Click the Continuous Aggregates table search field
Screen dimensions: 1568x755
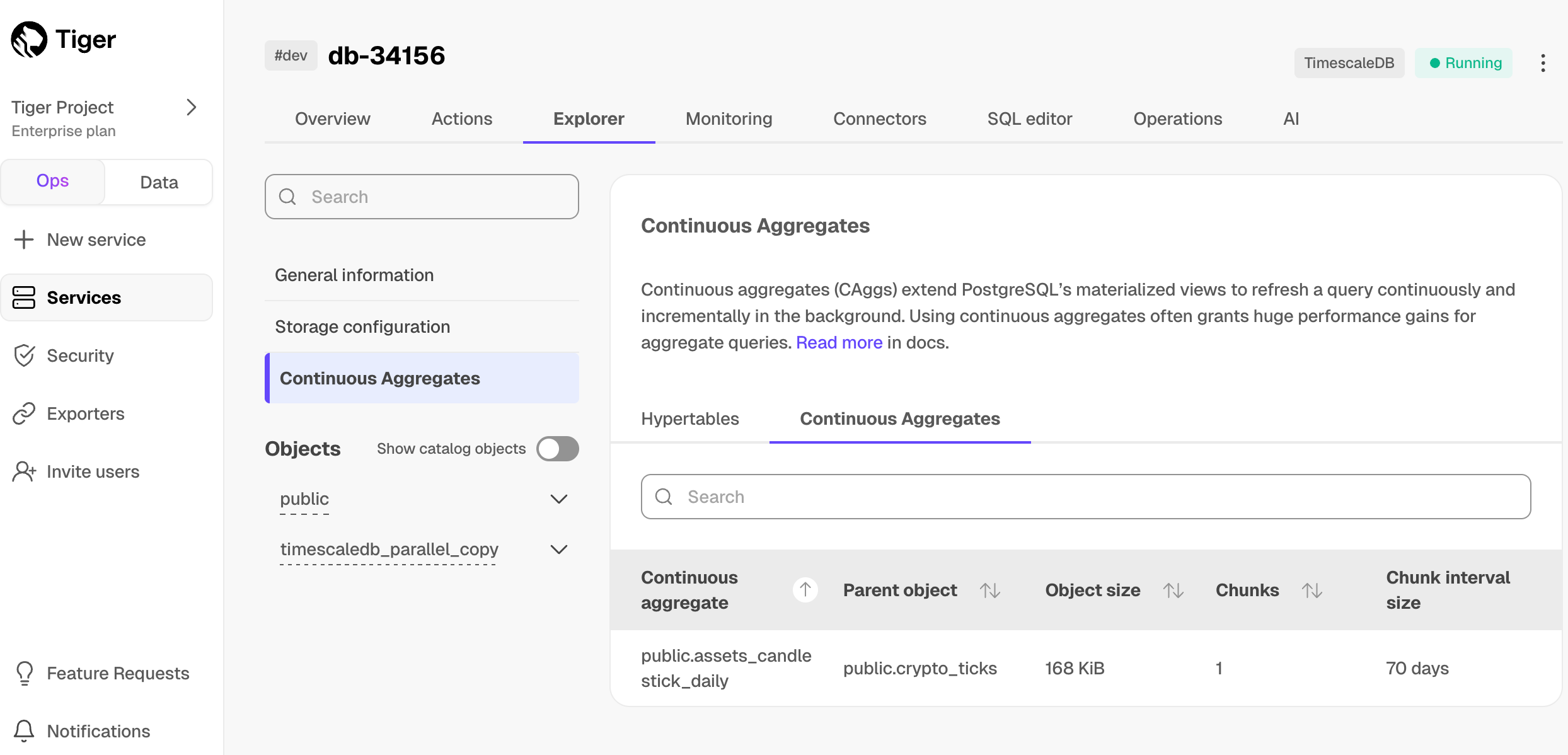tap(1085, 497)
